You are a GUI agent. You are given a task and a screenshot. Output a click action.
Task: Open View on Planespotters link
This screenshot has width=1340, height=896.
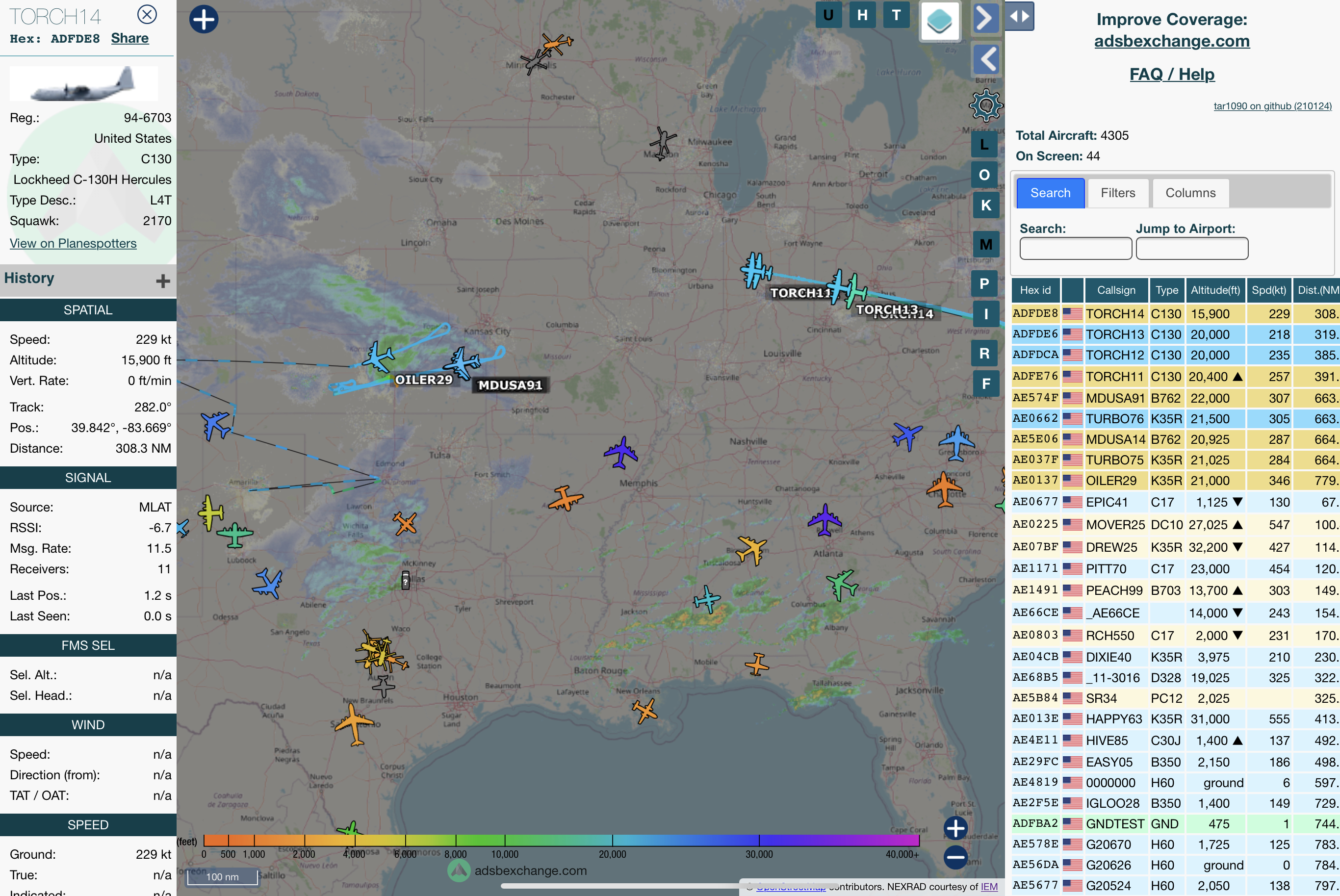pyautogui.click(x=73, y=243)
